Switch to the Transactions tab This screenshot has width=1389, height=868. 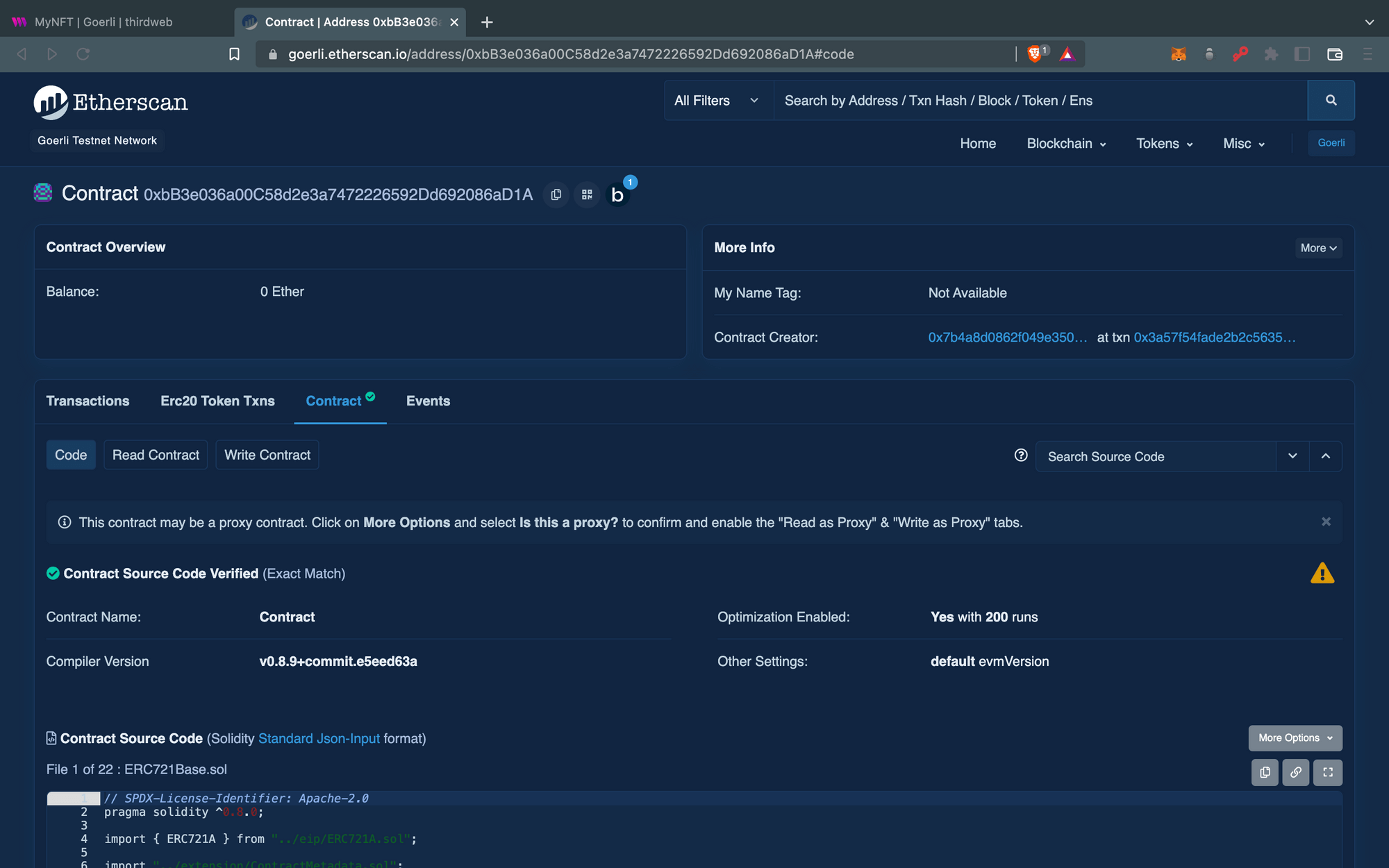coord(88,401)
